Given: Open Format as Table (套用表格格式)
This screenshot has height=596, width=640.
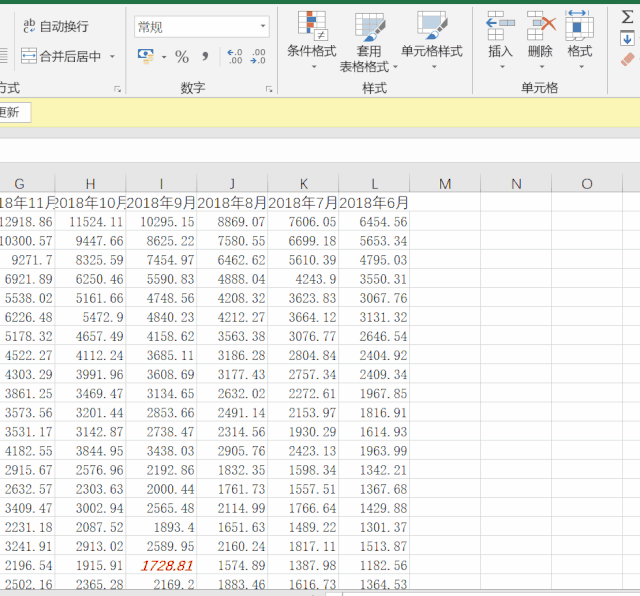Looking at the screenshot, I should click(x=369, y=43).
